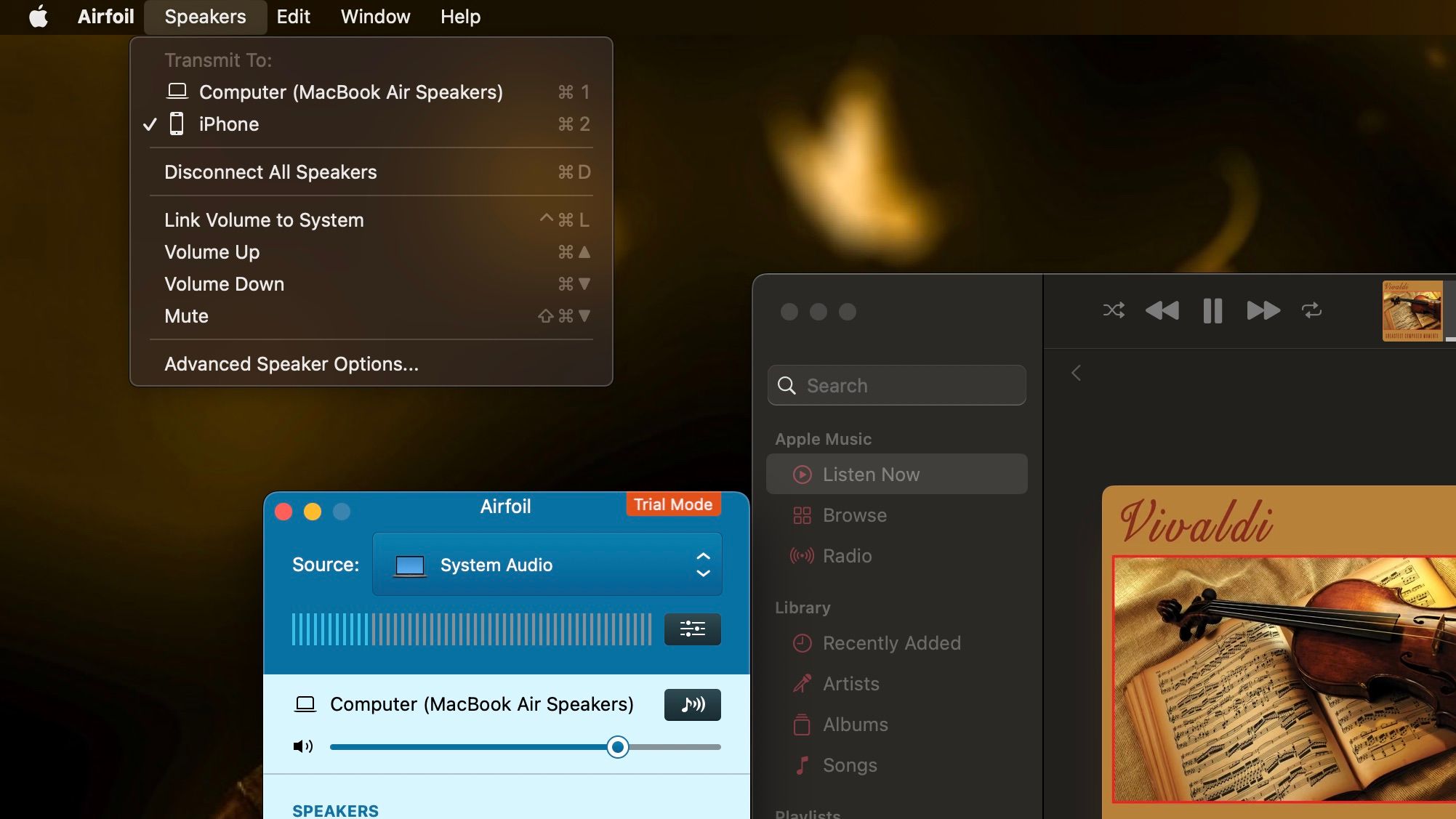
Task: Pause the currently playing track
Action: pos(1212,310)
